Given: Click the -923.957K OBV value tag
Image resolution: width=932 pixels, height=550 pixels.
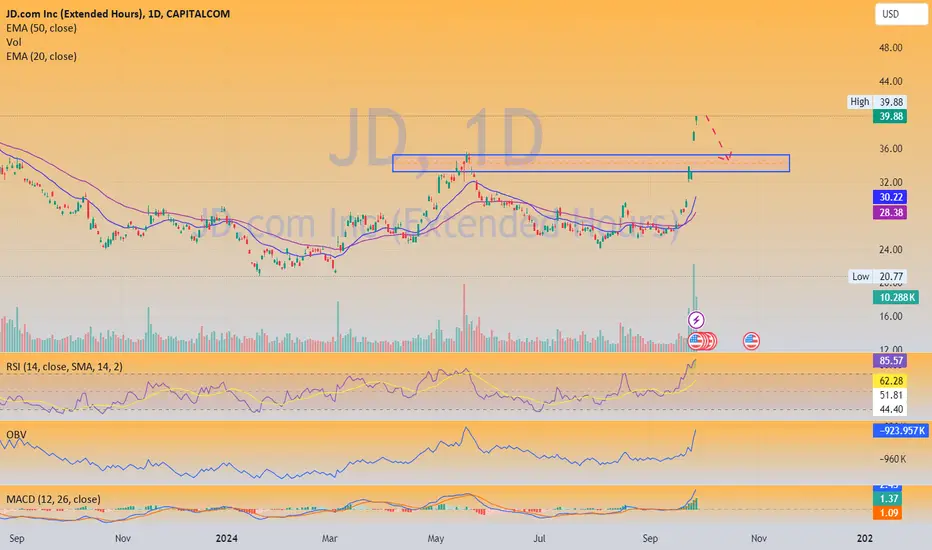Looking at the screenshot, I should click(900, 430).
